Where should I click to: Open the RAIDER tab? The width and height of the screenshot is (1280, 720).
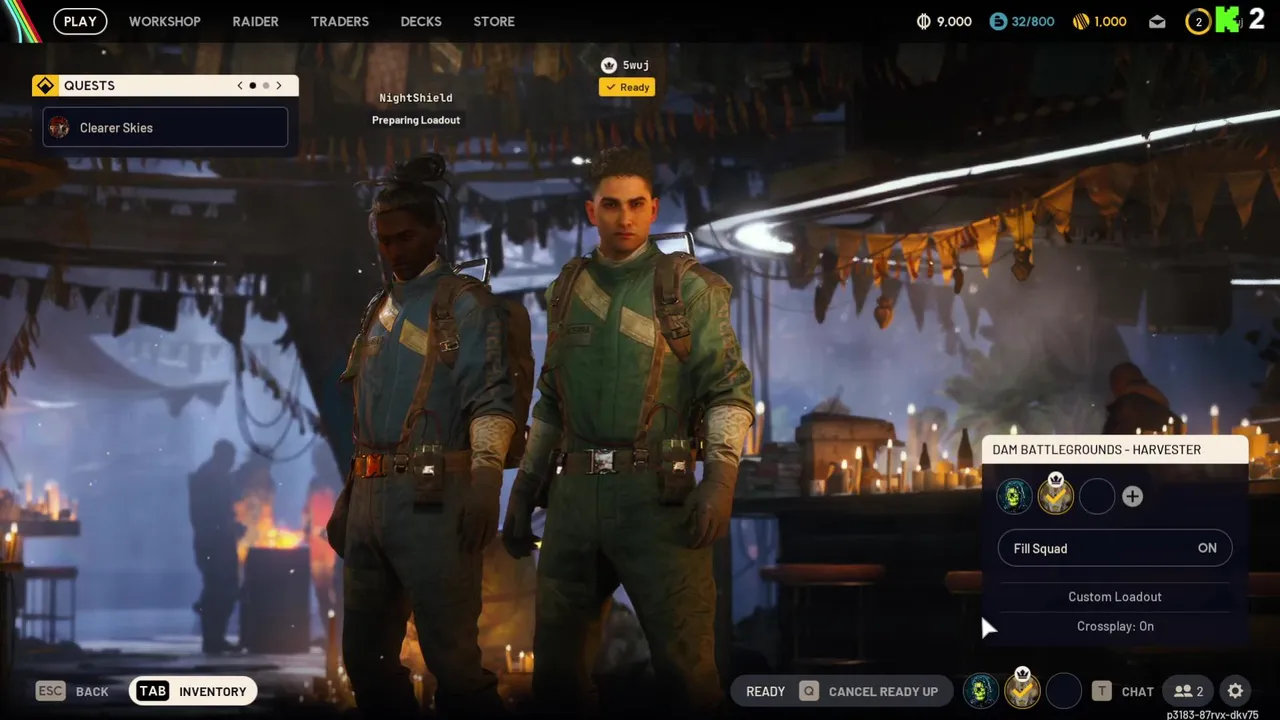click(256, 21)
